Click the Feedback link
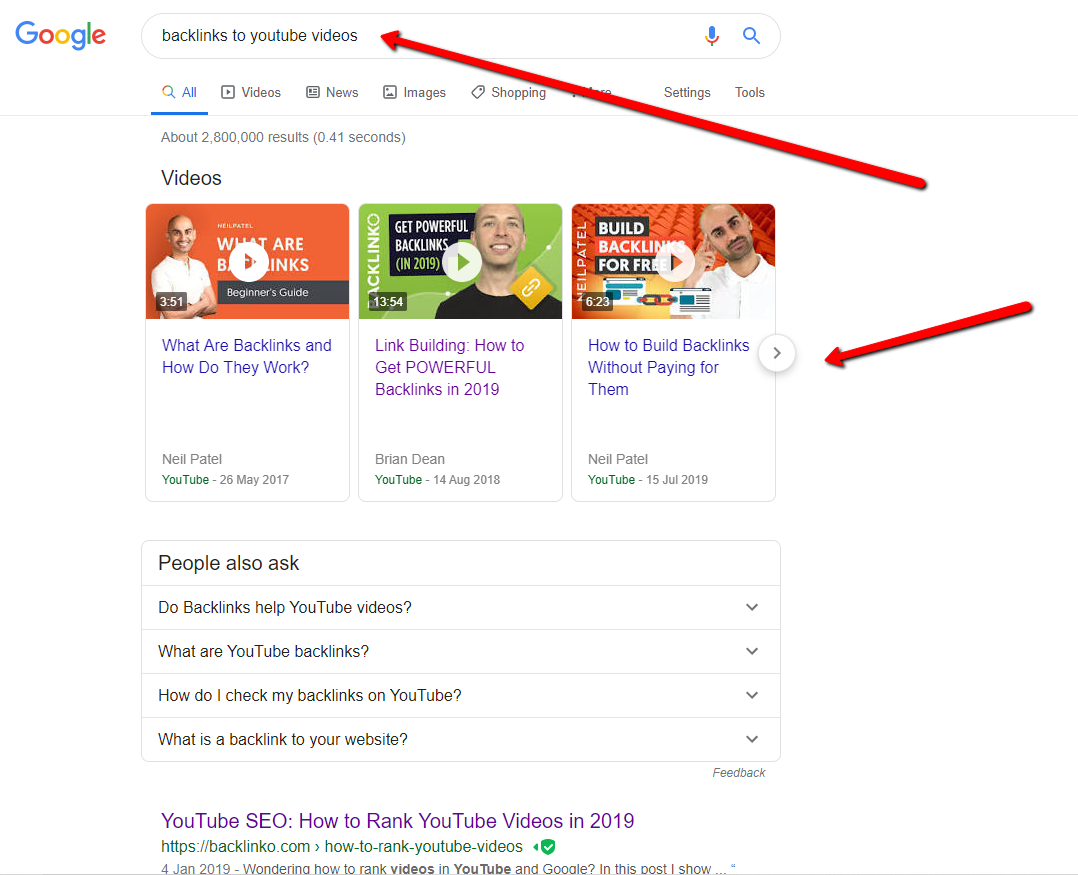1078x875 pixels. tap(738, 773)
